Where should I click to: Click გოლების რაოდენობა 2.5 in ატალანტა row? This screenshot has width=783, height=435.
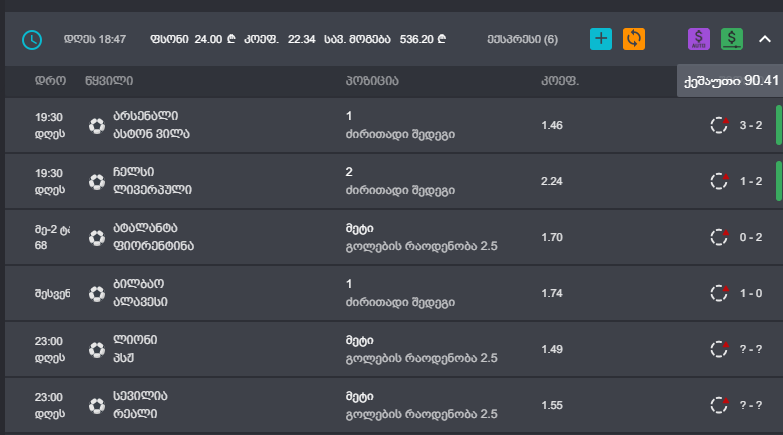coord(421,246)
